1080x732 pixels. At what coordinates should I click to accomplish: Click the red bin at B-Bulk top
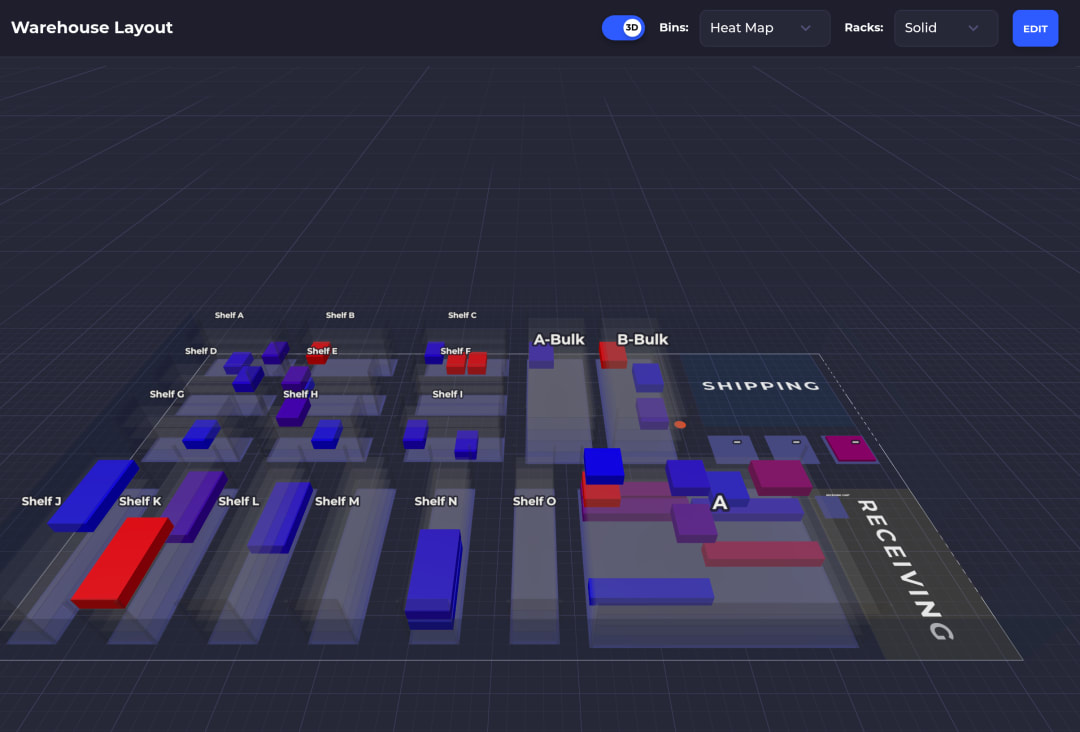[612, 355]
